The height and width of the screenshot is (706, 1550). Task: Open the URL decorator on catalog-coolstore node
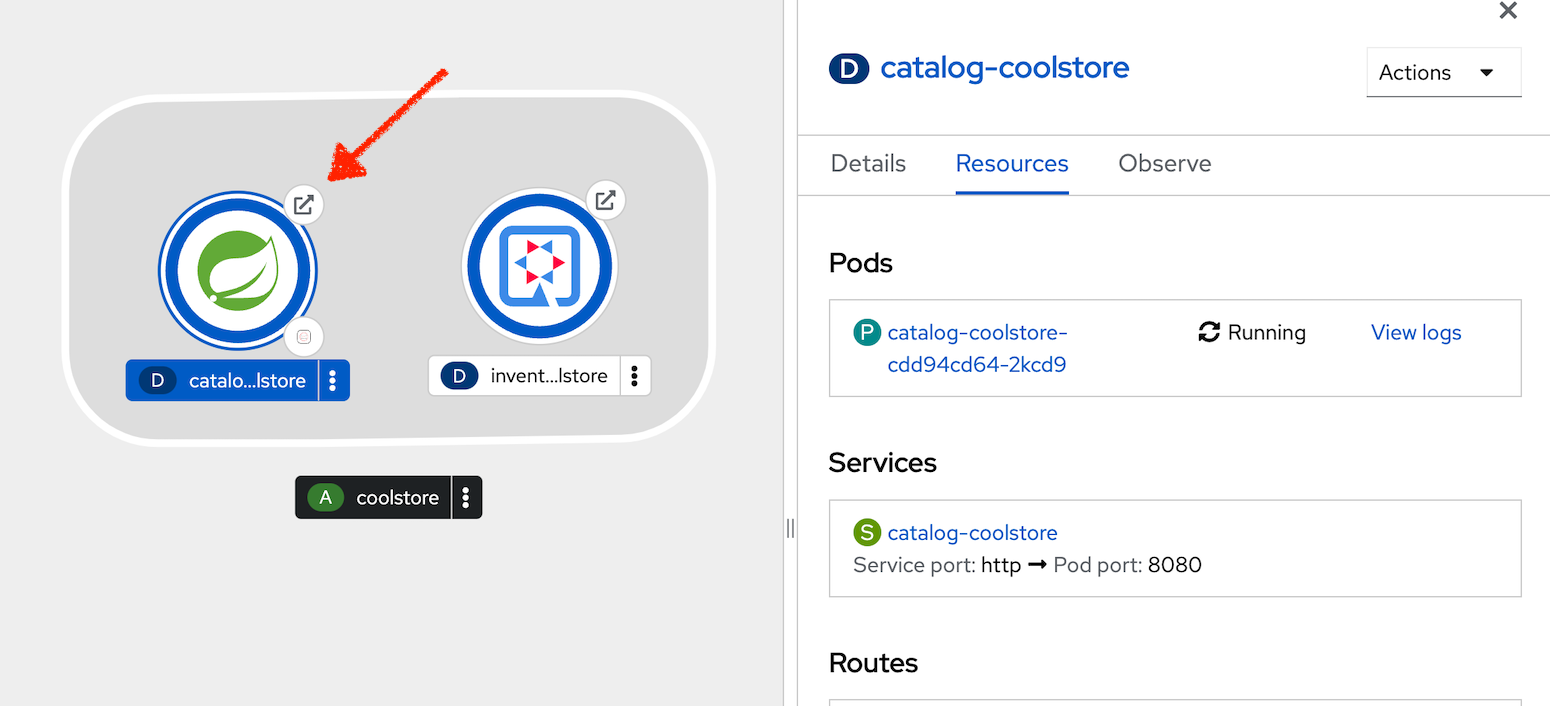(304, 204)
